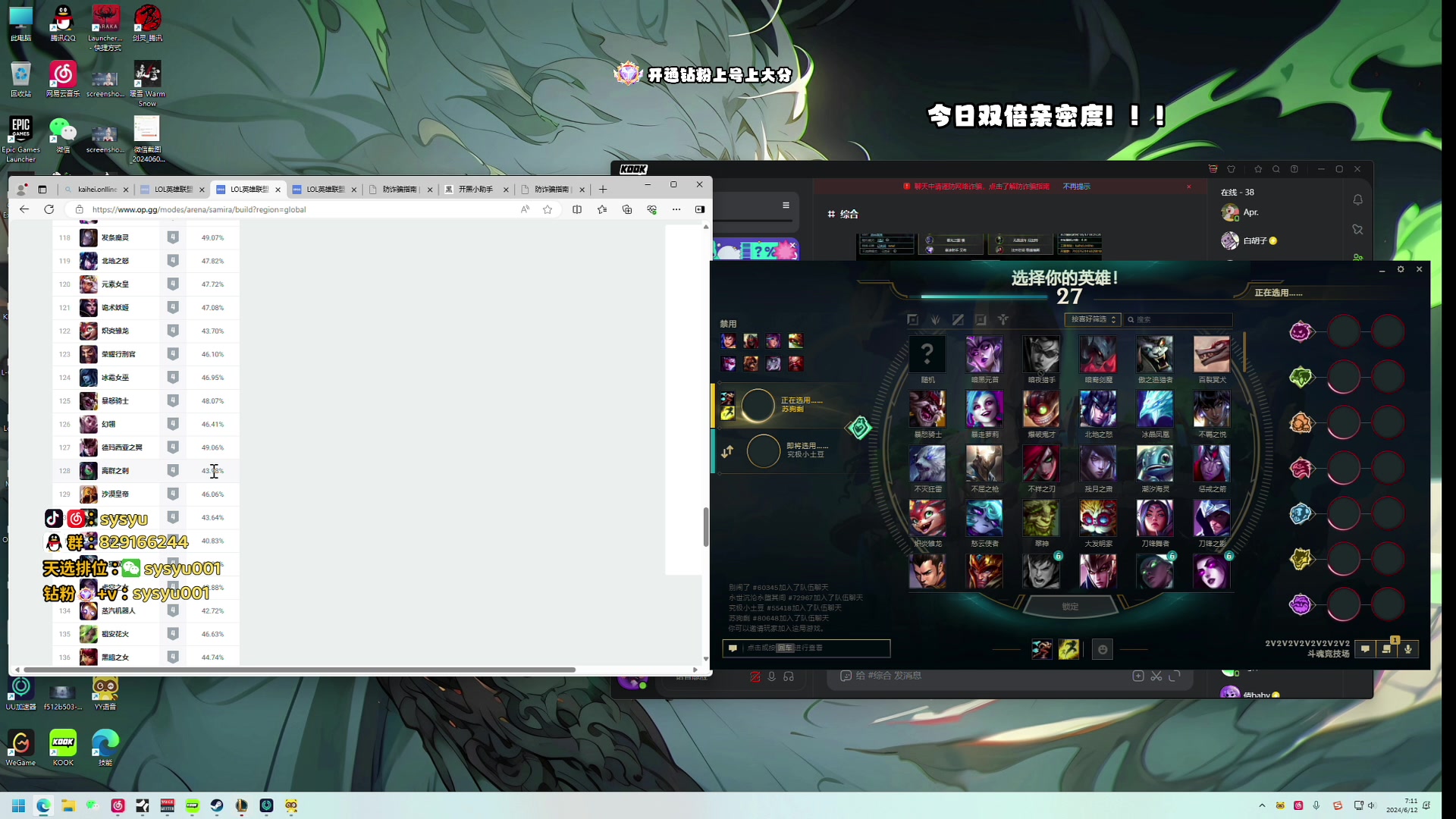This screenshot has height=819, width=1456.
Task: Open Epic Games Launcher desktop icon
Action: (x=20, y=140)
